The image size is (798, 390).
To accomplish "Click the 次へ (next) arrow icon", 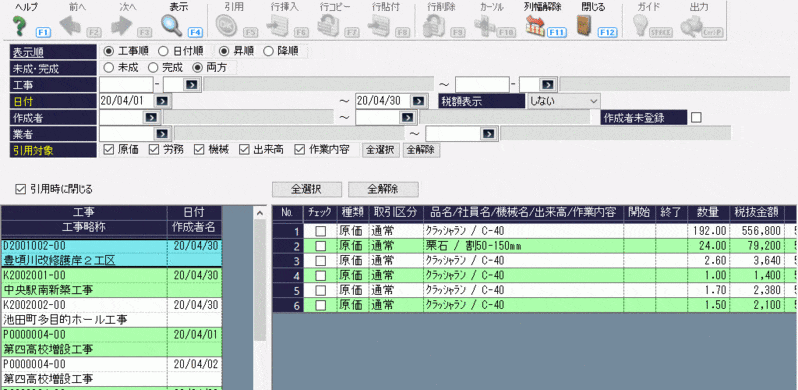I will (x=122, y=25).
